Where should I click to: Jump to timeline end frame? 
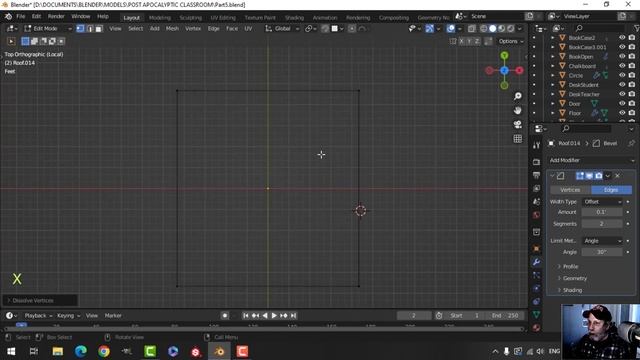click(x=293, y=316)
